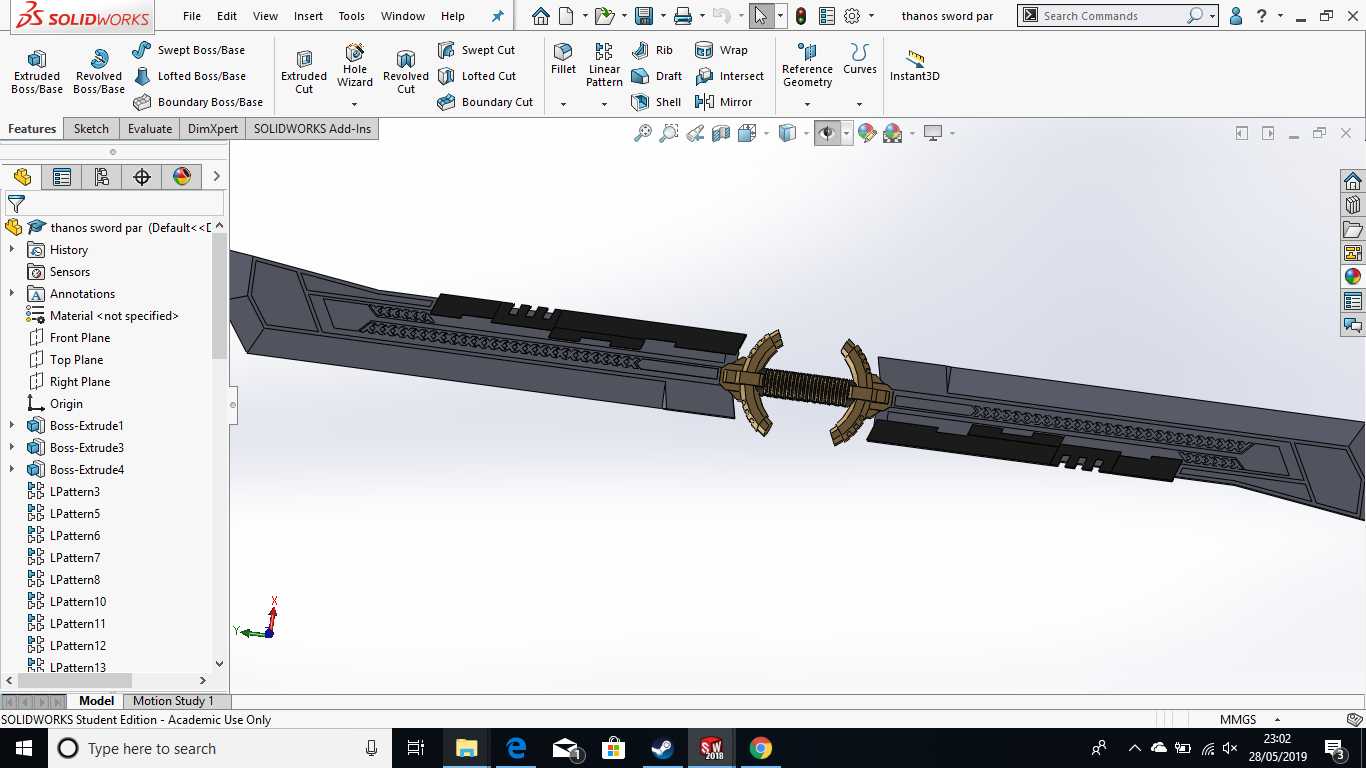Select the Boundary Cut tool

[x=485, y=102]
